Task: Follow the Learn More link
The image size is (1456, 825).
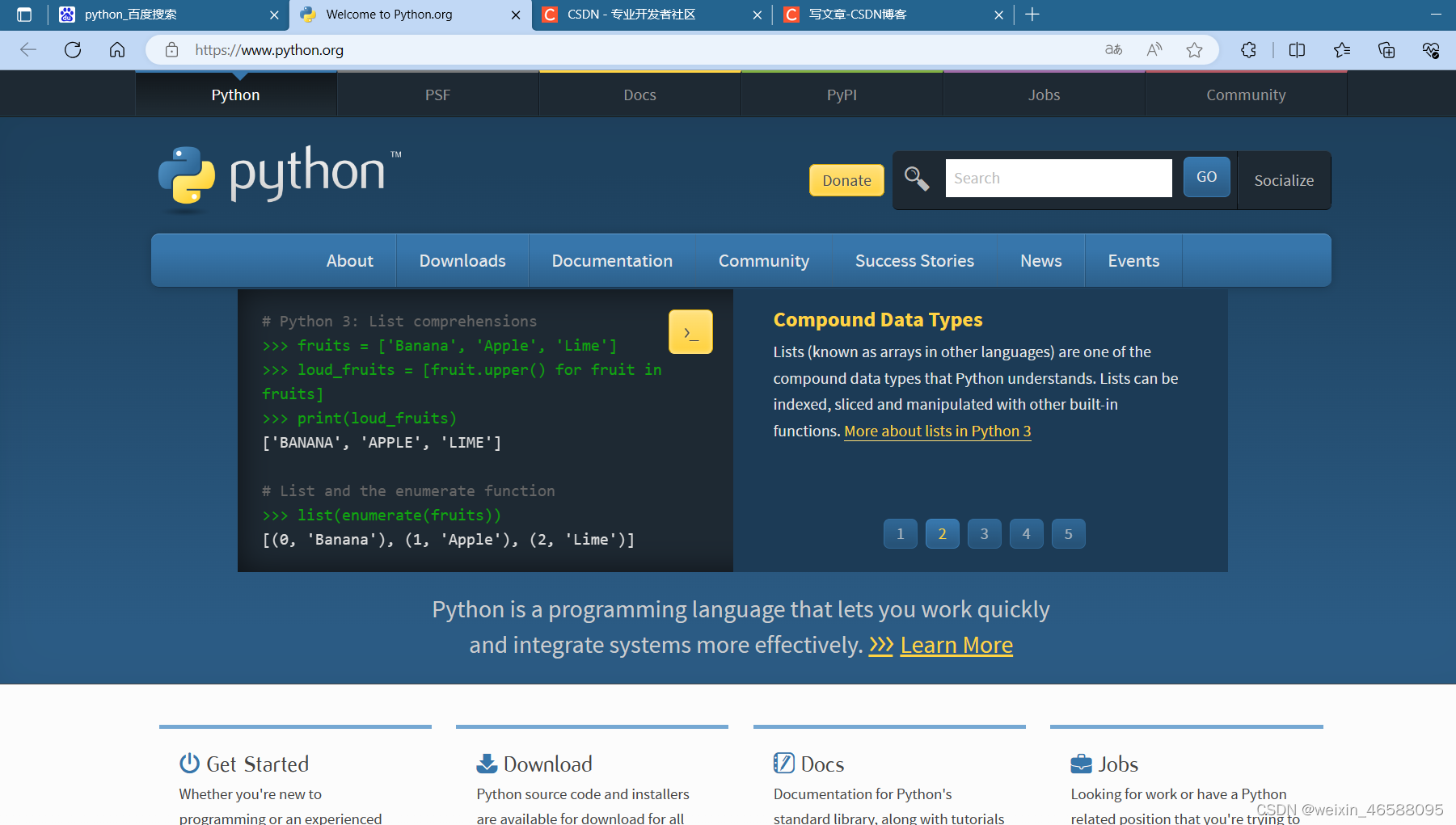Action: pos(956,645)
